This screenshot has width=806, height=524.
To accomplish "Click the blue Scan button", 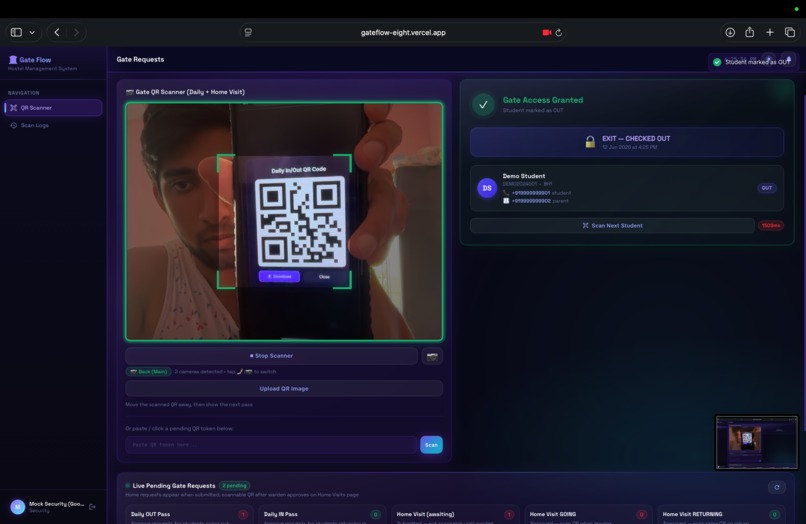I will (431, 445).
